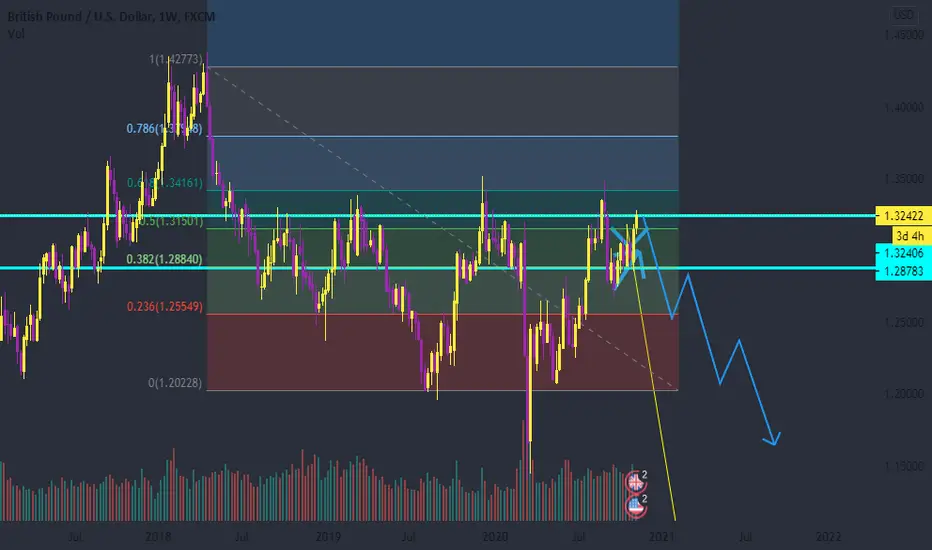This screenshot has width=932, height=550.
Task: Select the 1.32422 yellow price label
Action: point(903,216)
